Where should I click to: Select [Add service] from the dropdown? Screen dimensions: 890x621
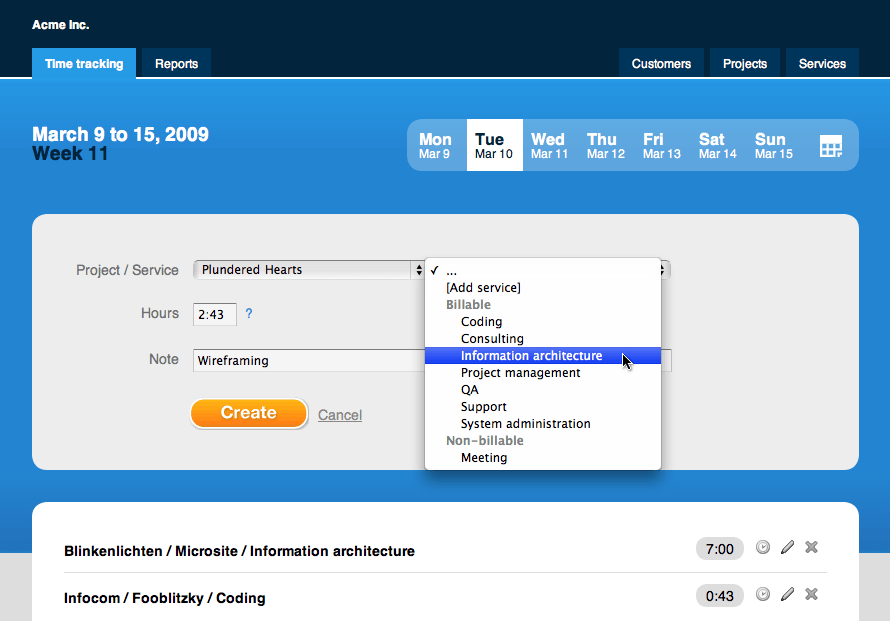tap(543, 288)
